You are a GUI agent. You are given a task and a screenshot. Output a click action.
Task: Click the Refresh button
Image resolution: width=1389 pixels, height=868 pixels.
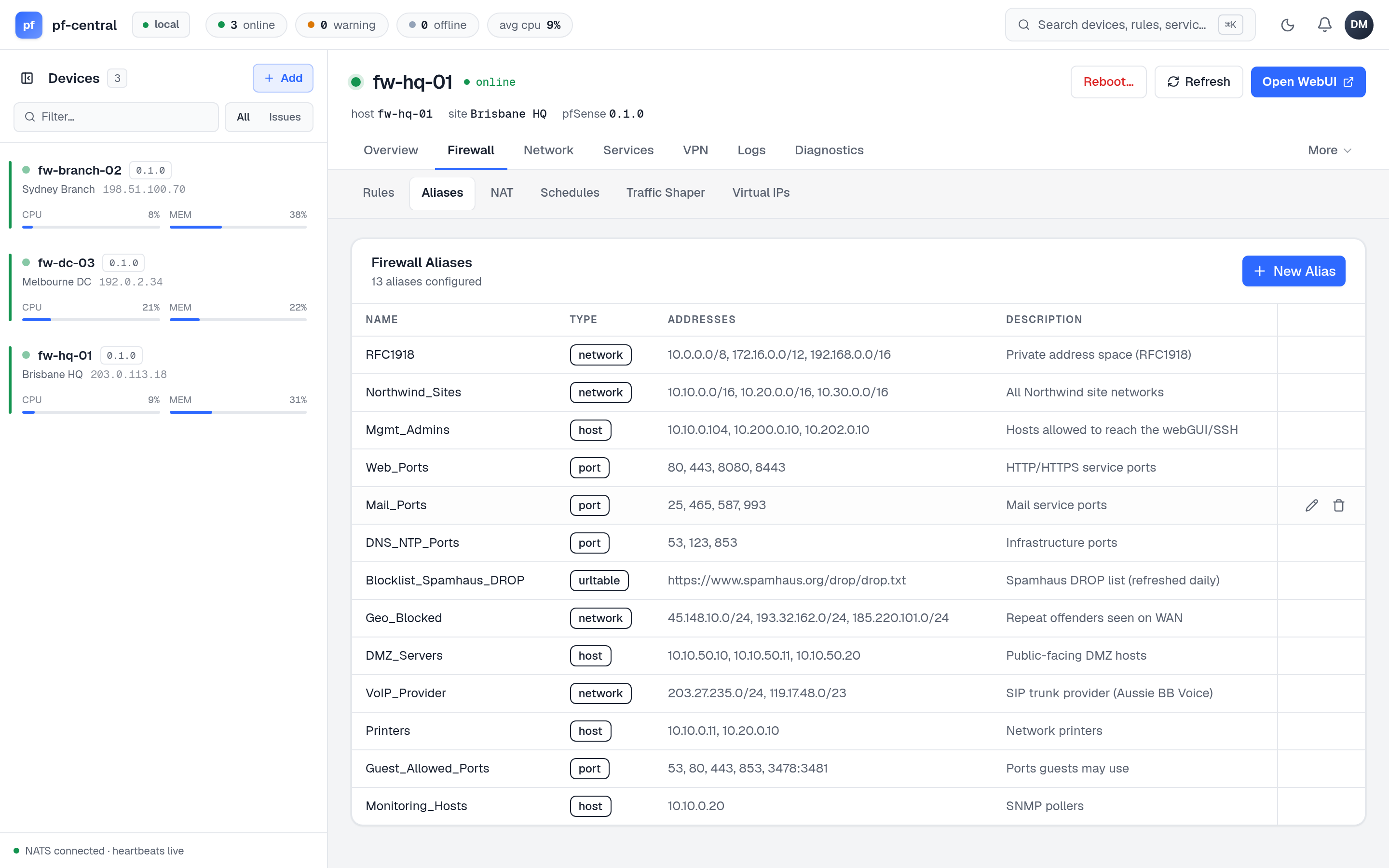click(x=1198, y=81)
